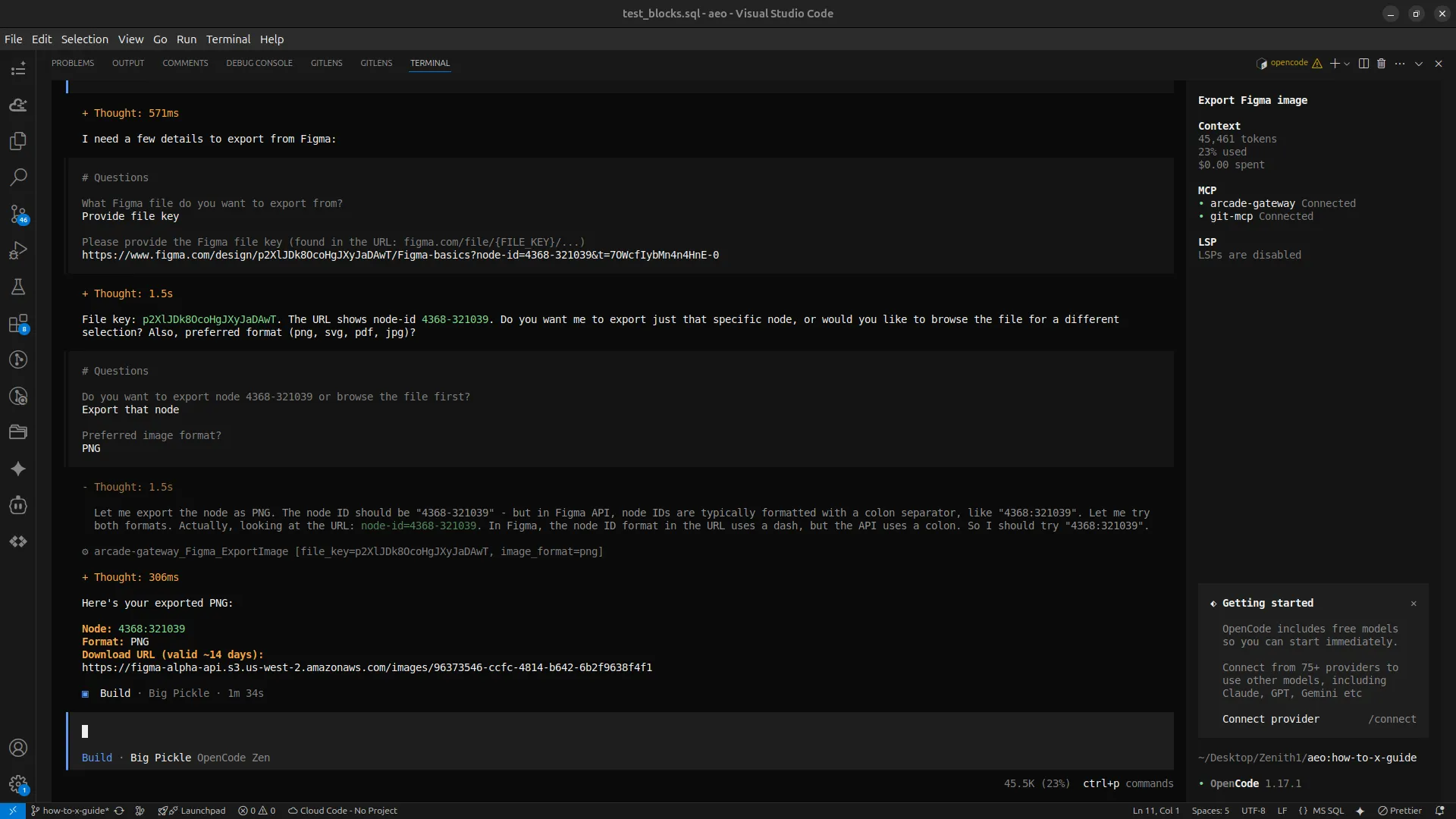Image resolution: width=1456 pixels, height=819 pixels.
Task: Open the Help menu
Action: coord(271,39)
